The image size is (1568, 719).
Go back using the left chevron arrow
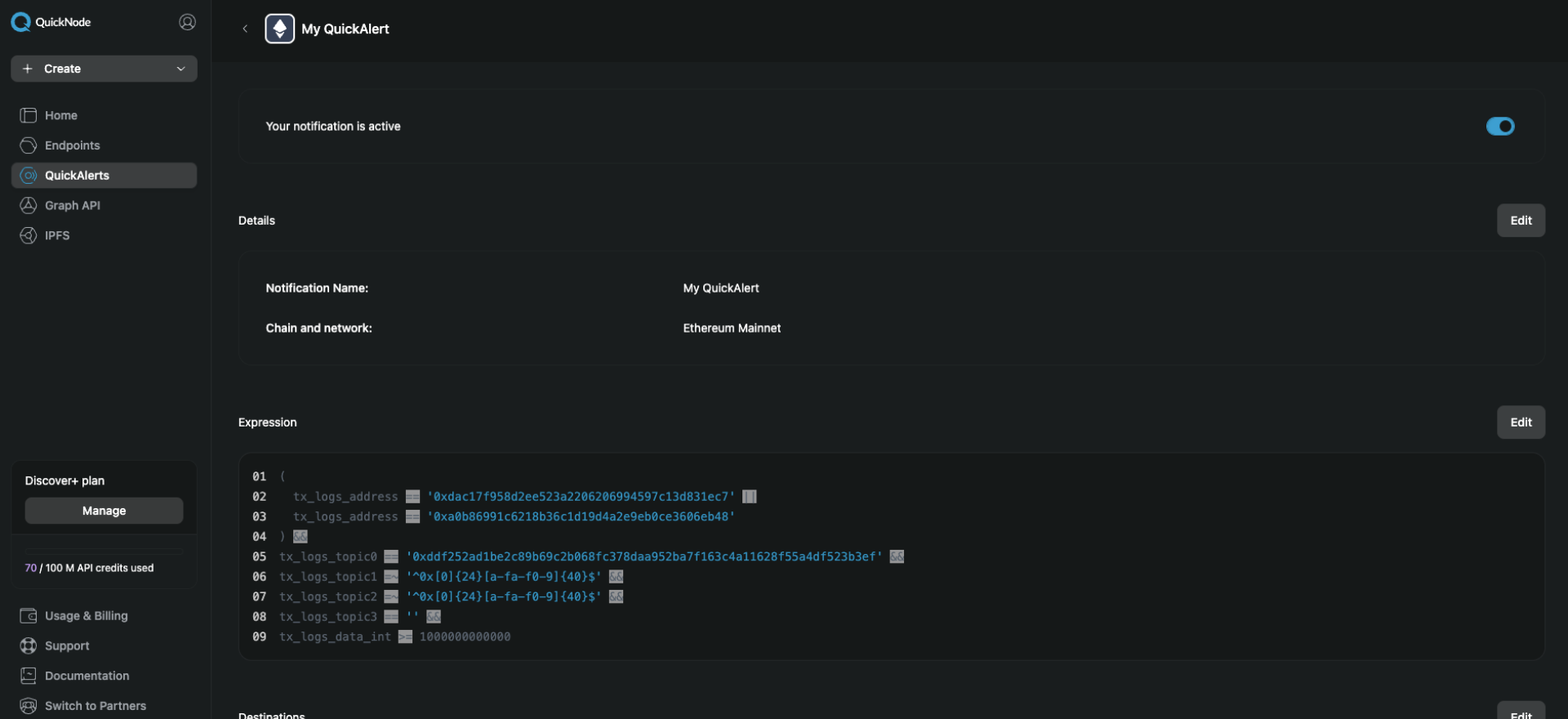[x=245, y=29]
